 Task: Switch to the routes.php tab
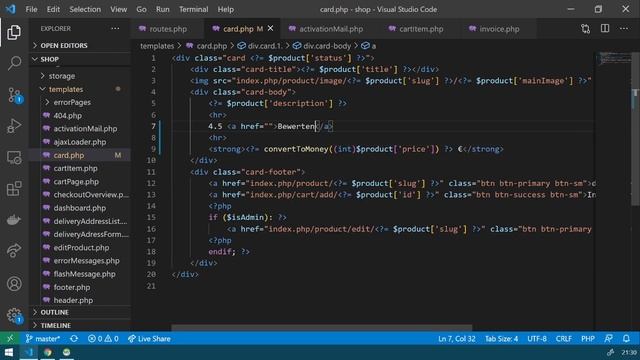tap(168, 29)
